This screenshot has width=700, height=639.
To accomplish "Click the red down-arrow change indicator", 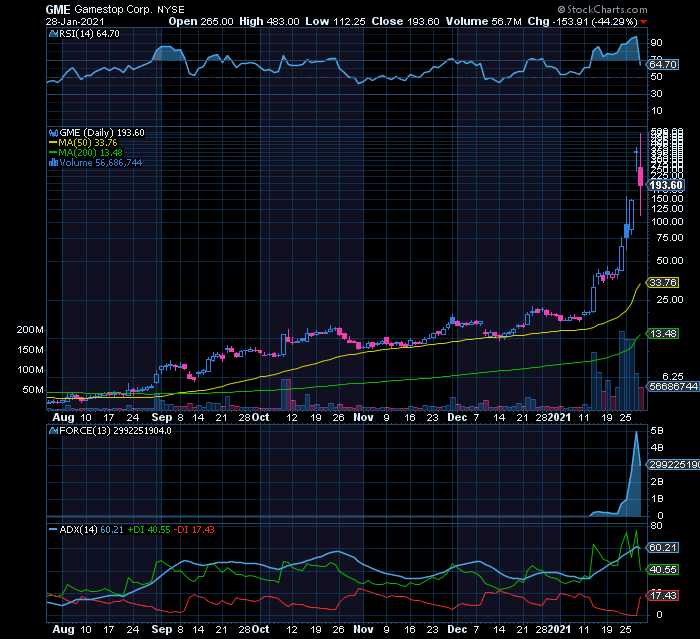I will click(643, 22).
